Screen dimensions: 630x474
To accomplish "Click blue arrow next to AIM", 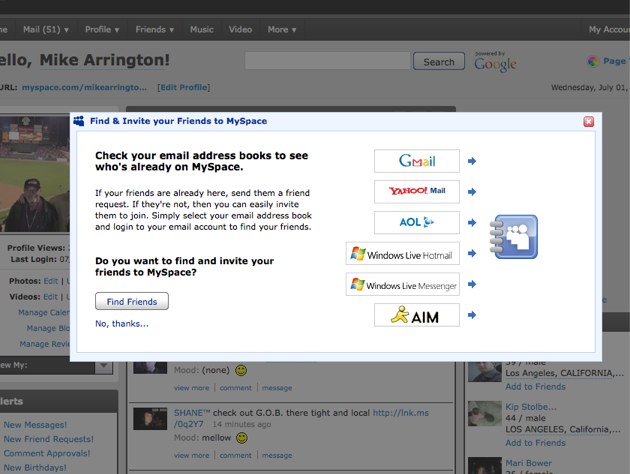I will (x=472, y=315).
